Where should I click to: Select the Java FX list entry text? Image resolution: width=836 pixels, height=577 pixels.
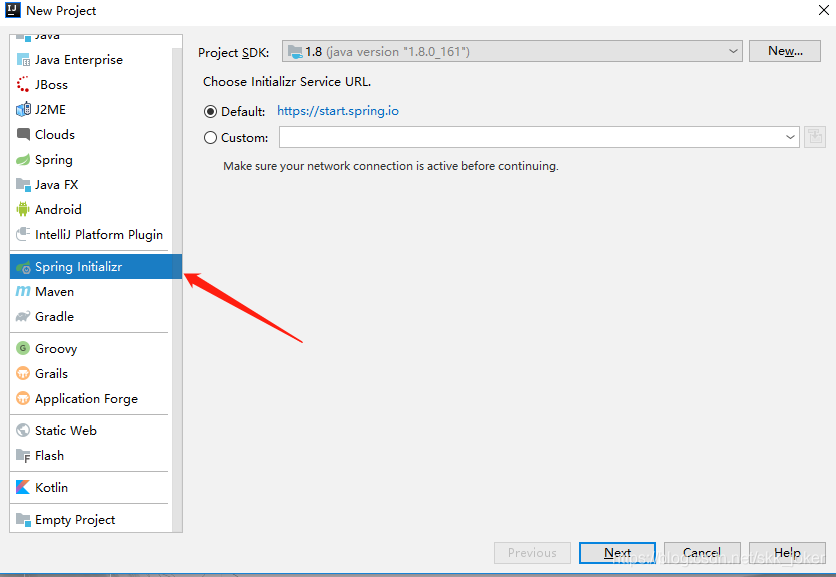tap(57, 185)
